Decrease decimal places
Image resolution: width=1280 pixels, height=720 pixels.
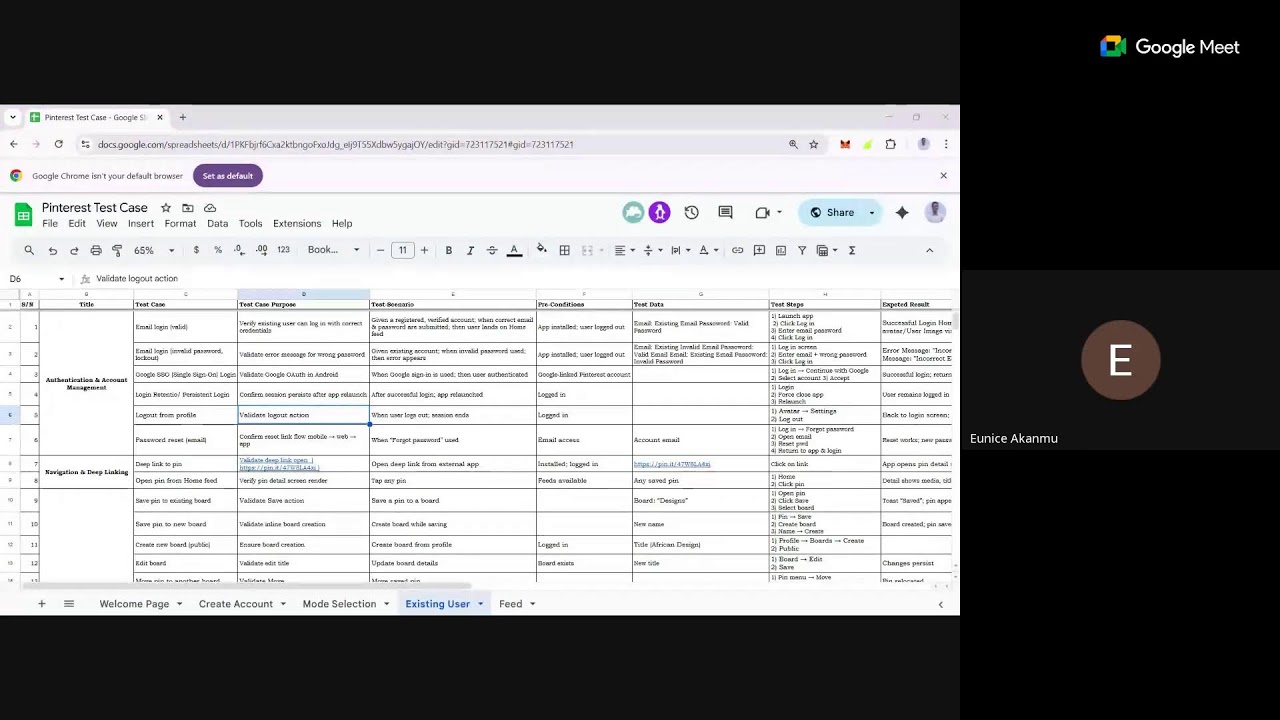[239, 250]
